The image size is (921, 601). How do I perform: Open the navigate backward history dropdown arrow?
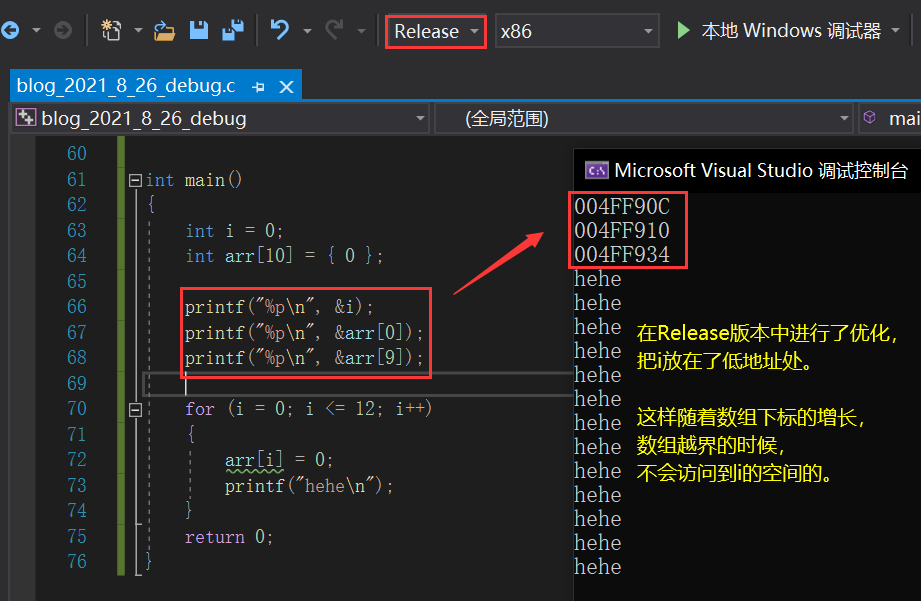36,30
